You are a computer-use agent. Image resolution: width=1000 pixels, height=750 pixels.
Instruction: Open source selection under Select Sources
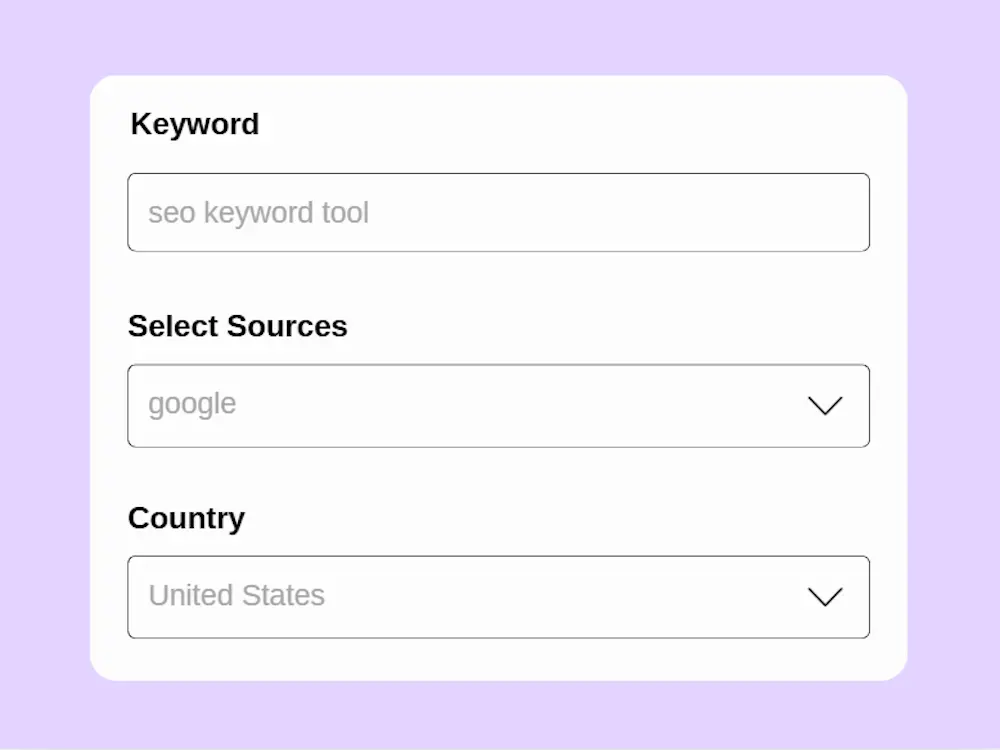point(498,406)
